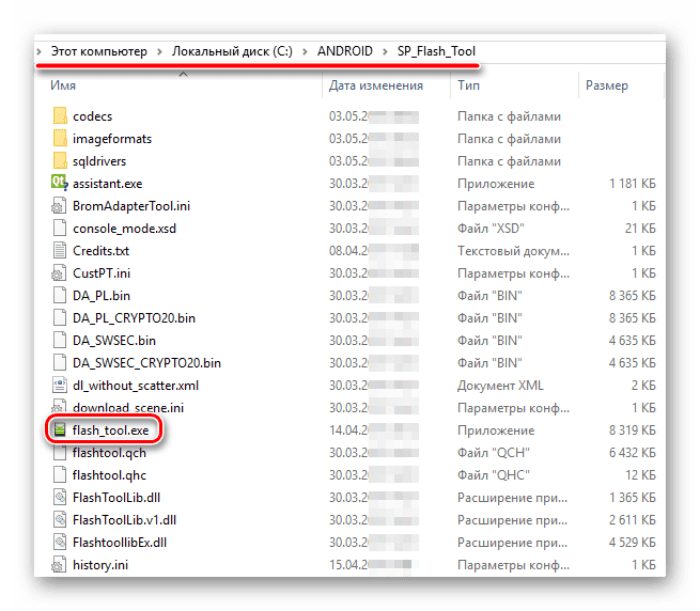Select the DA_PL.bin file icon
The width and height of the screenshot is (700, 611).
59,295
